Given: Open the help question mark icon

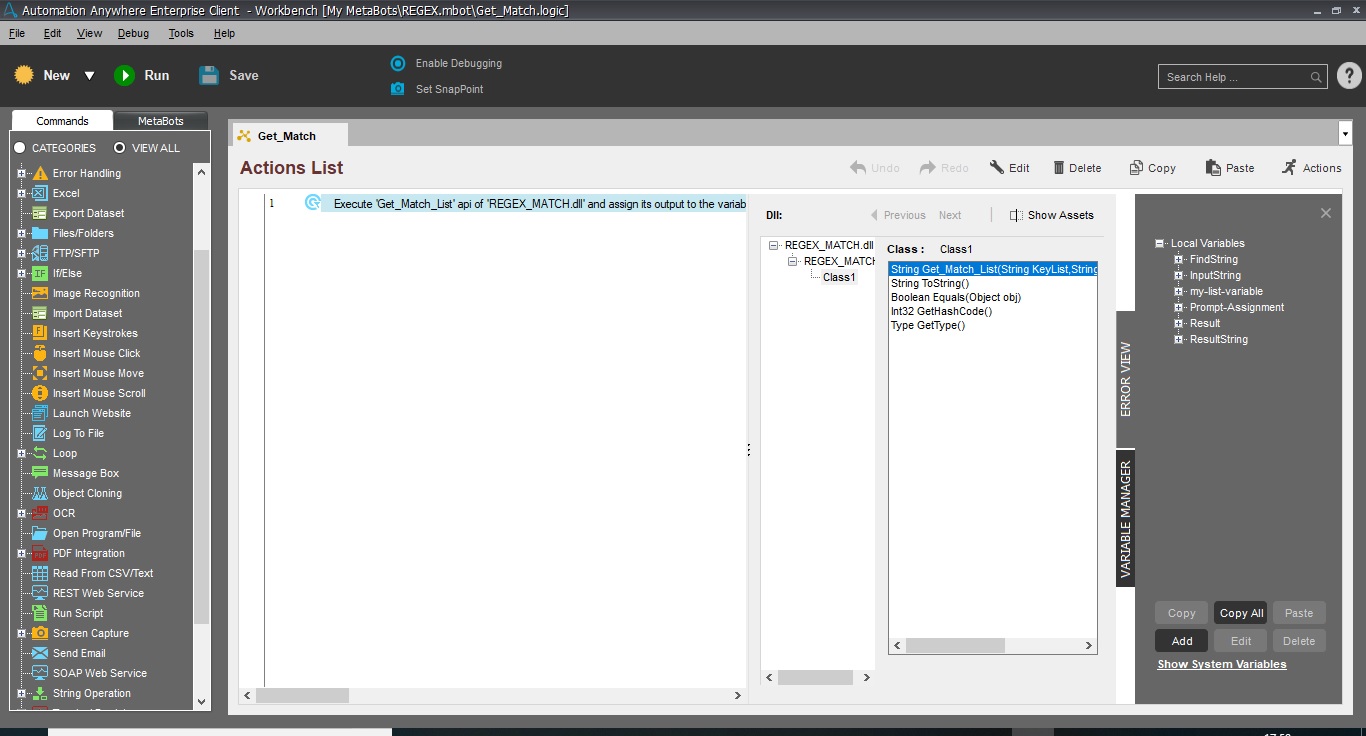Looking at the screenshot, I should tap(1348, 76).
